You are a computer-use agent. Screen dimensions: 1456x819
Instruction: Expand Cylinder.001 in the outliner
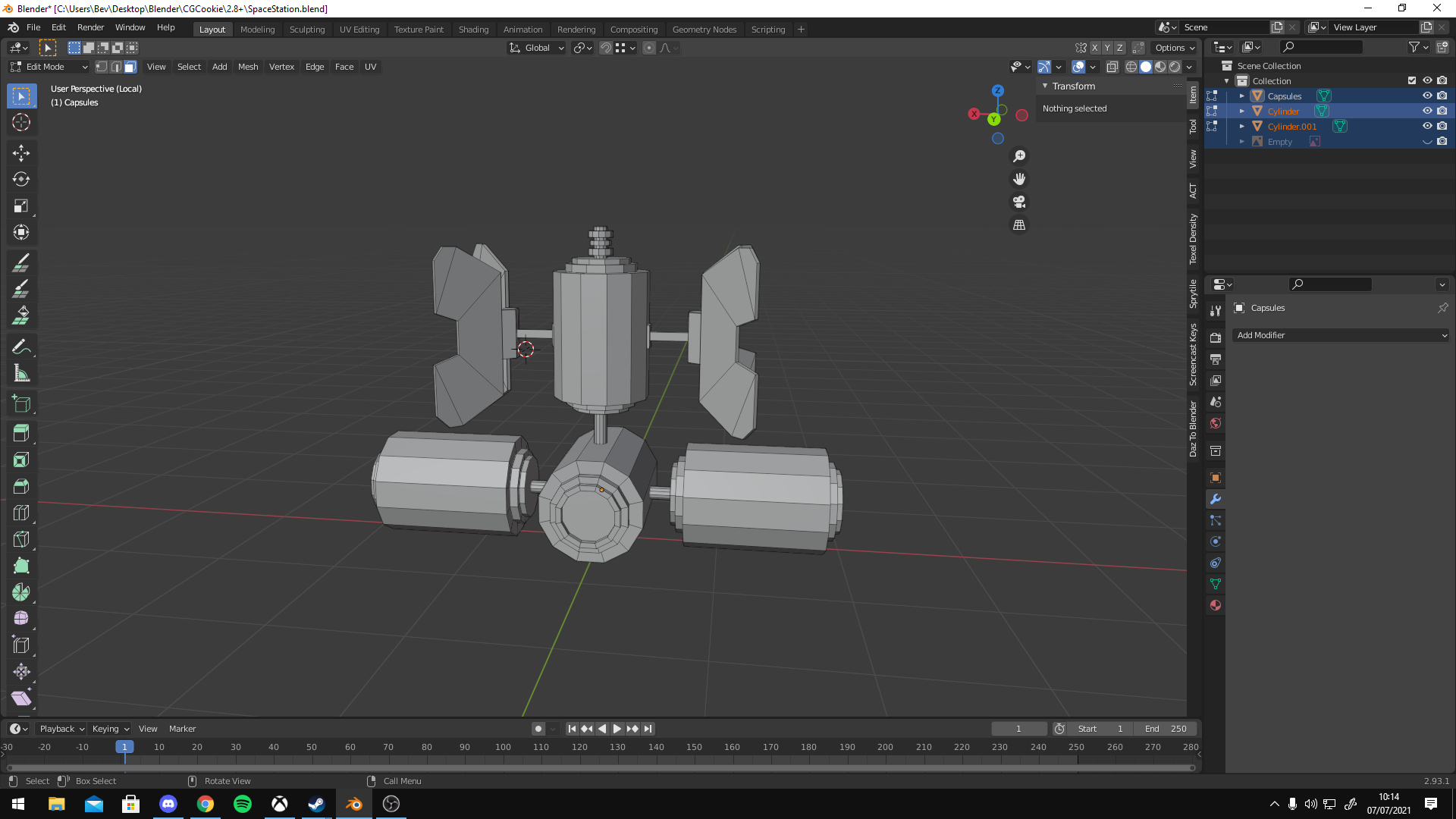[1241, 127]
